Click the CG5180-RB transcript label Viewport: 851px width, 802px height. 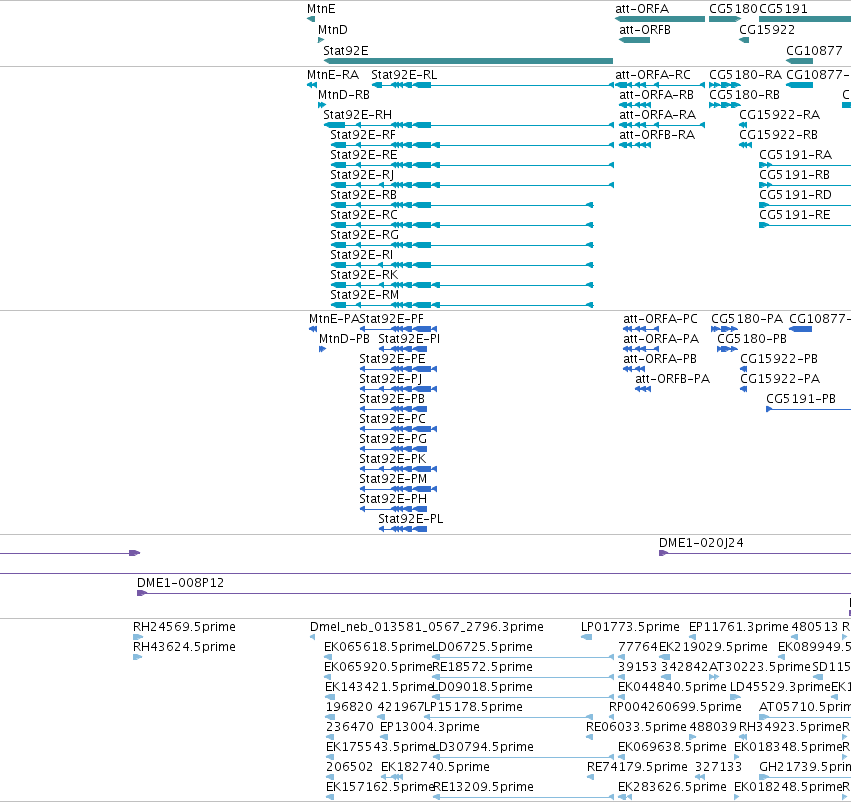click(x=744, y=95)
